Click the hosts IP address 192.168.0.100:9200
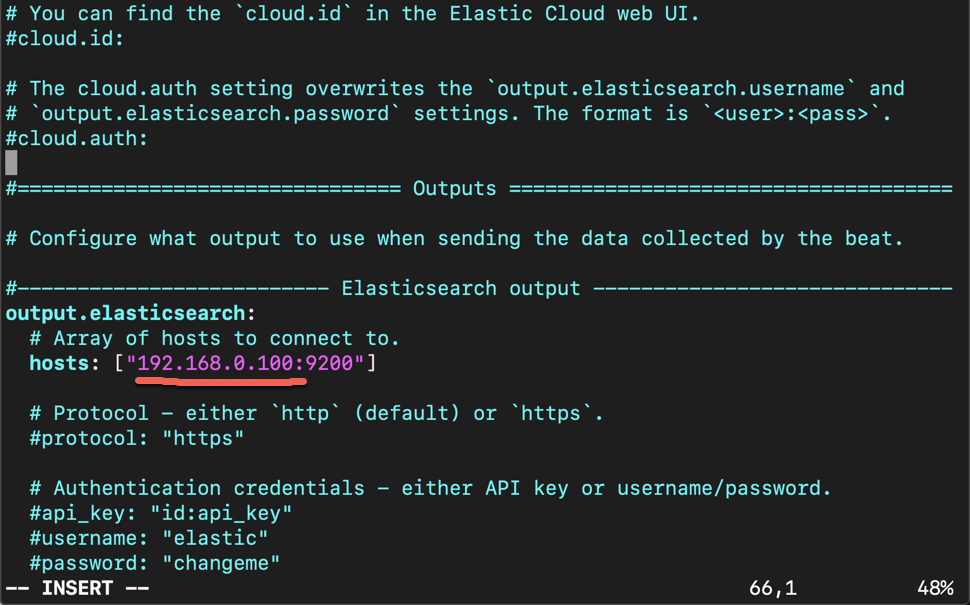 [245, 363]
